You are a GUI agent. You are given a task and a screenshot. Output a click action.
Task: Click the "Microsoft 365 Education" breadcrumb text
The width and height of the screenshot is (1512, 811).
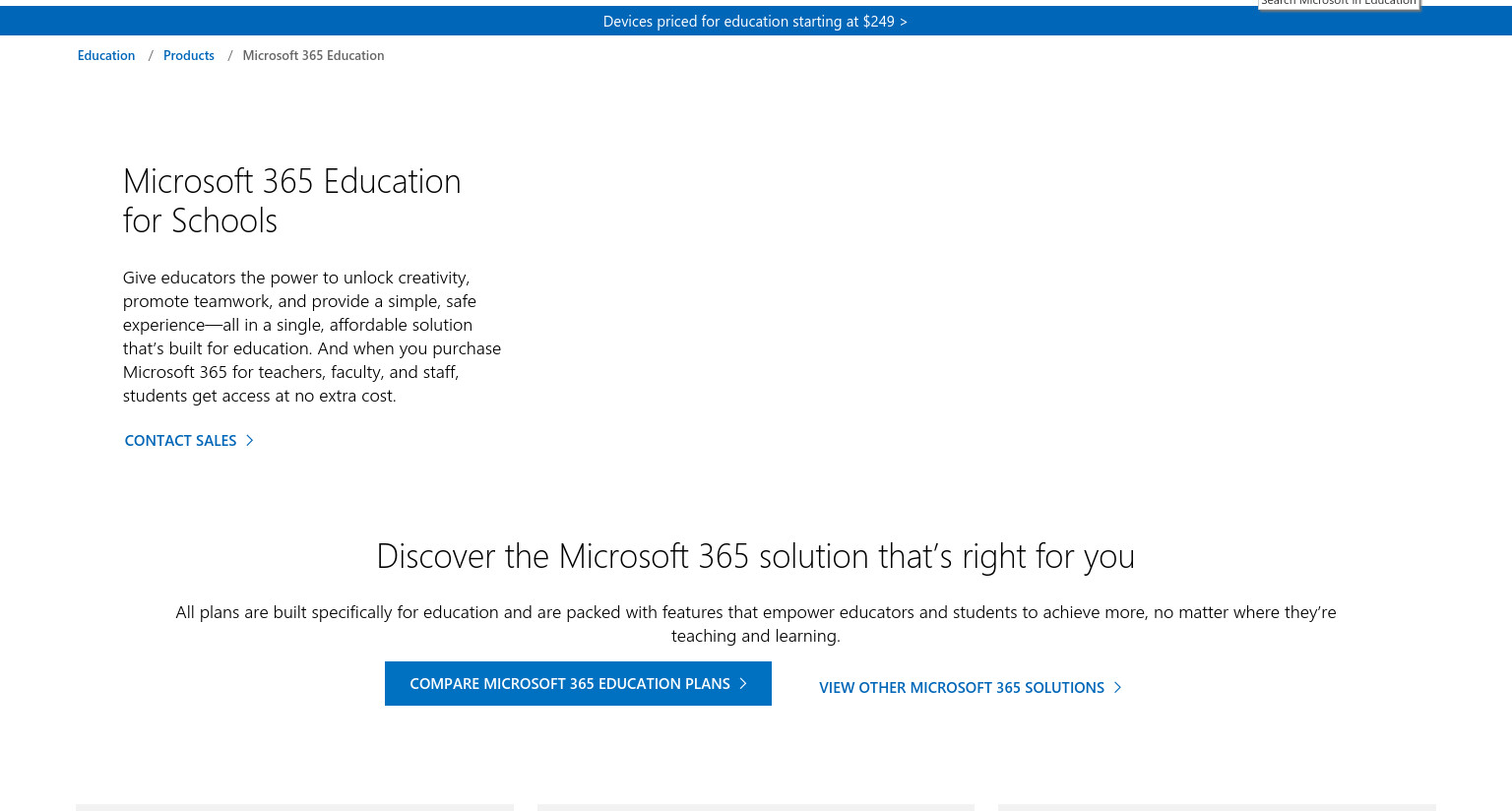point(313,55)
